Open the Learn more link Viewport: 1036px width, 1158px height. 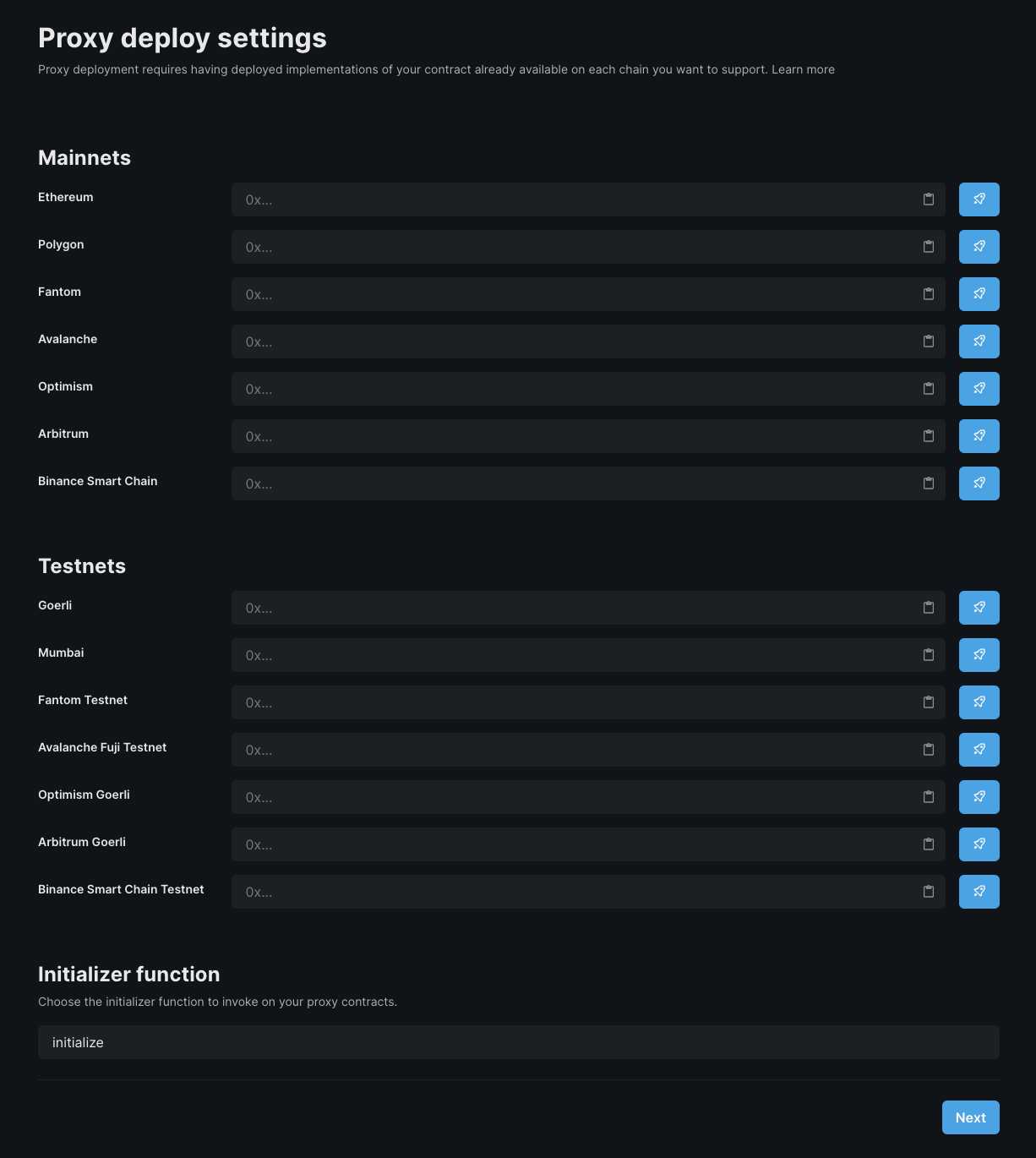(x=803, y=69)
